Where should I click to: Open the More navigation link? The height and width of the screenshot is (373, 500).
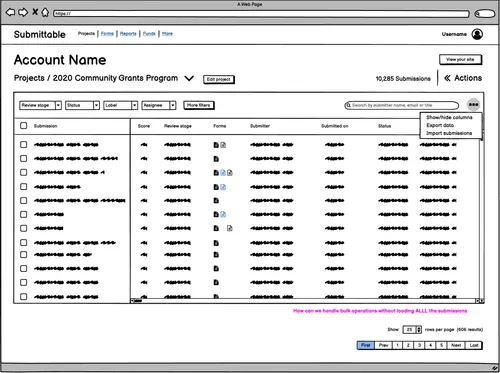tap(167, 34)
